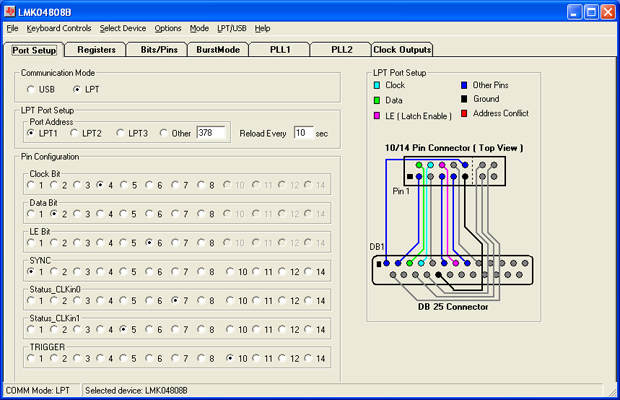
Task: Click the magenta LE Latch Enable swatch
Action: coord(376,117)
